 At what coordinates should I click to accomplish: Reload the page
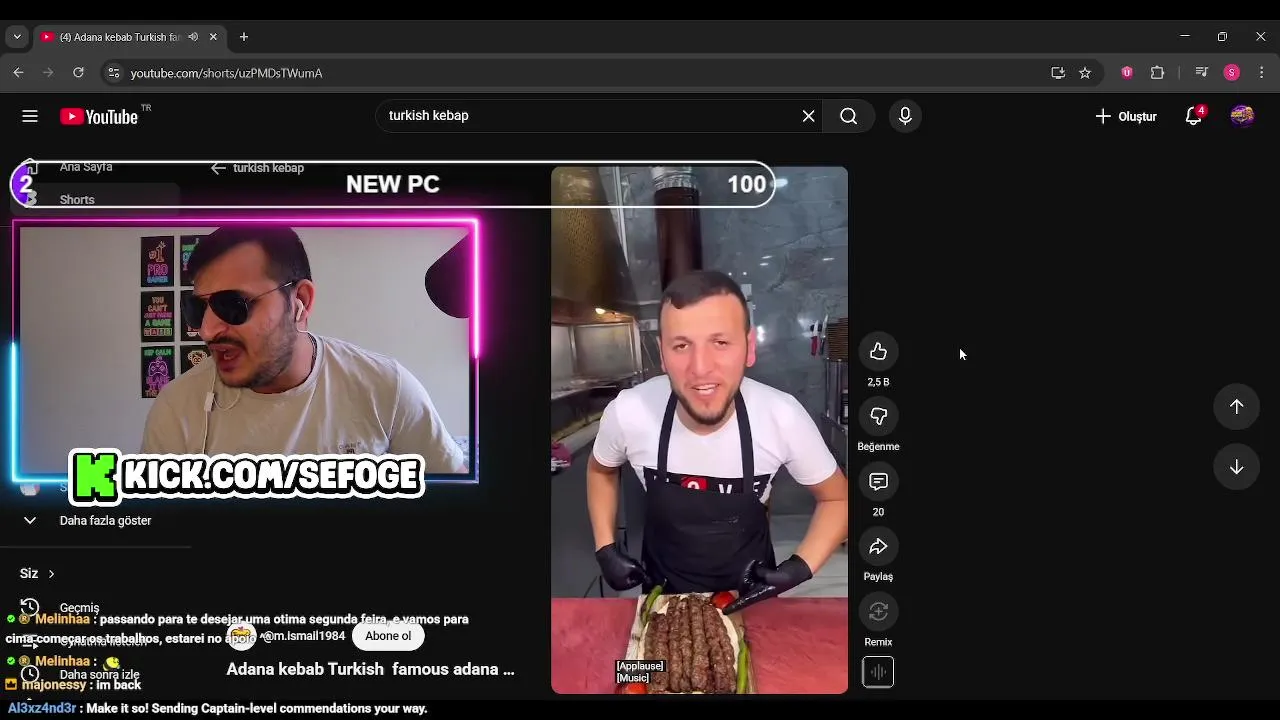click(x=78, y=73)
